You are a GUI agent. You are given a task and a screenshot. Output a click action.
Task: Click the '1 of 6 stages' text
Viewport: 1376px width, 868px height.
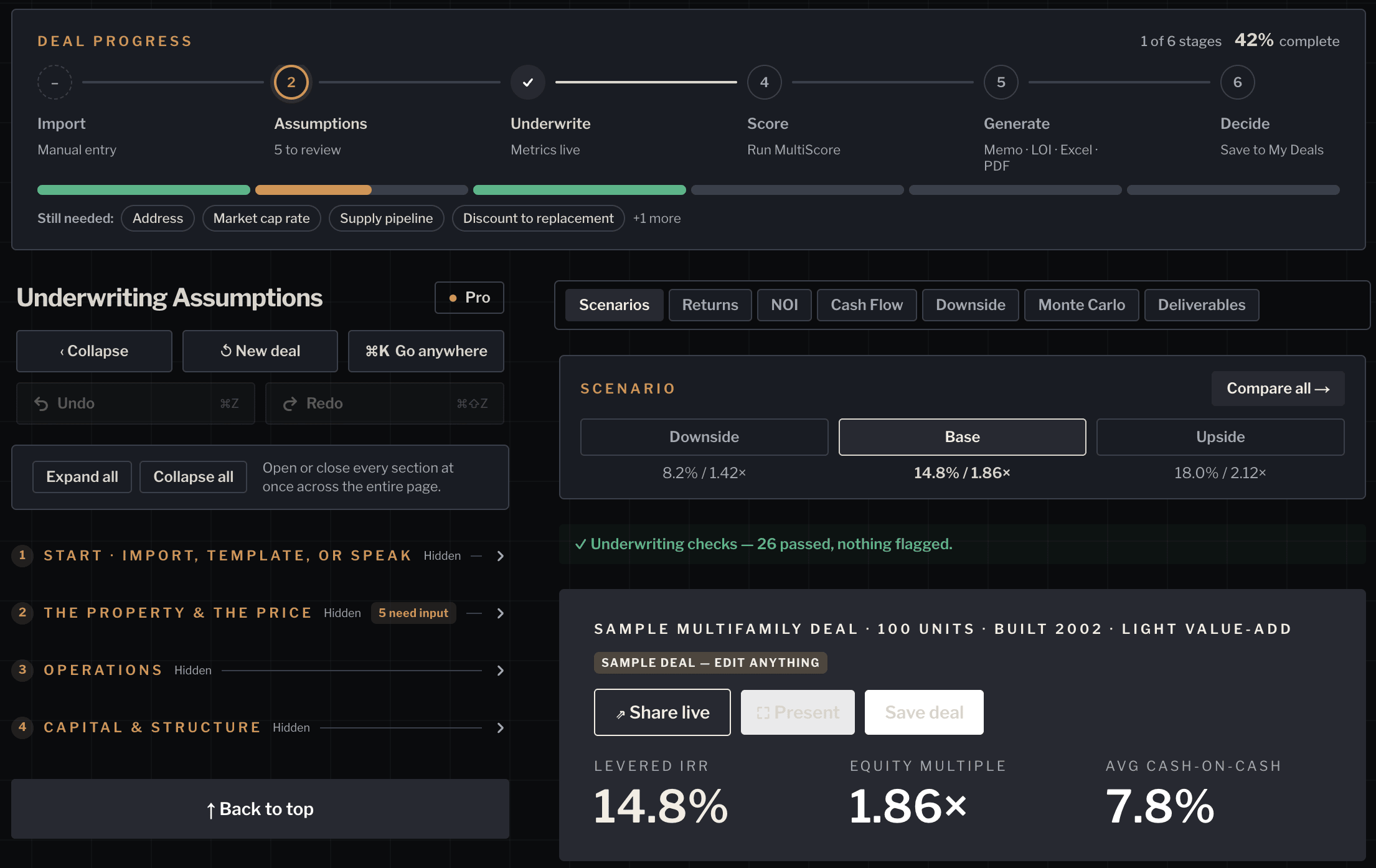pos(1181,41)
